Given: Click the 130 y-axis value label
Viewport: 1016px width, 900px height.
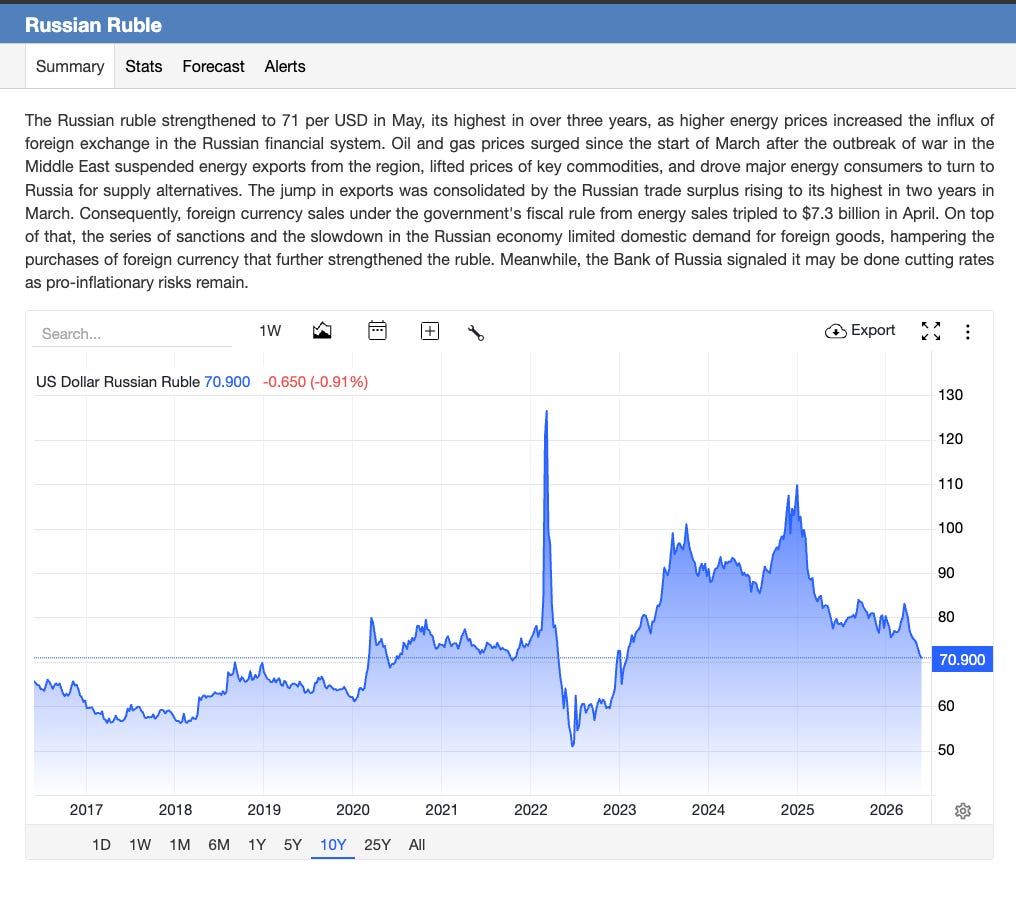Looking at the screenshot, I should point(950,395).
